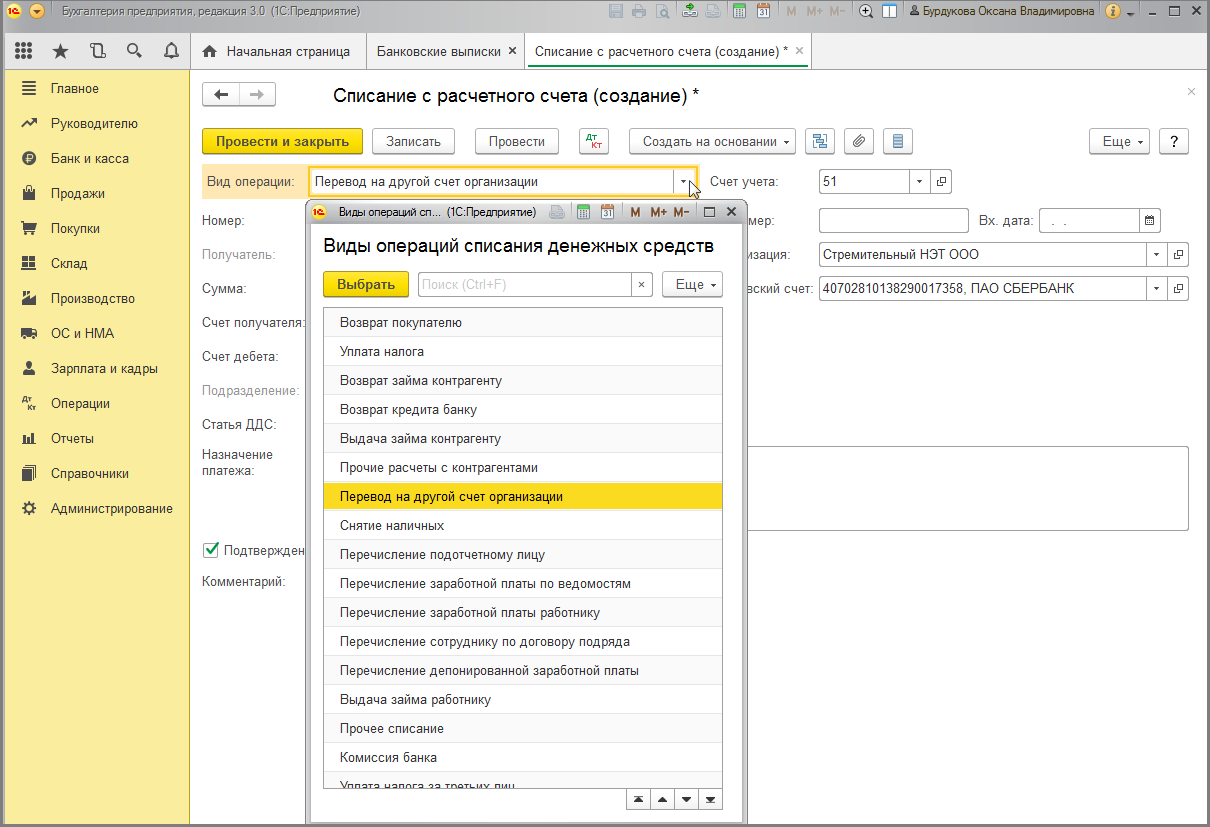1210x827 pixels.
Task: Open Создать на основании dropdown
Action: (x=711, y=141)
